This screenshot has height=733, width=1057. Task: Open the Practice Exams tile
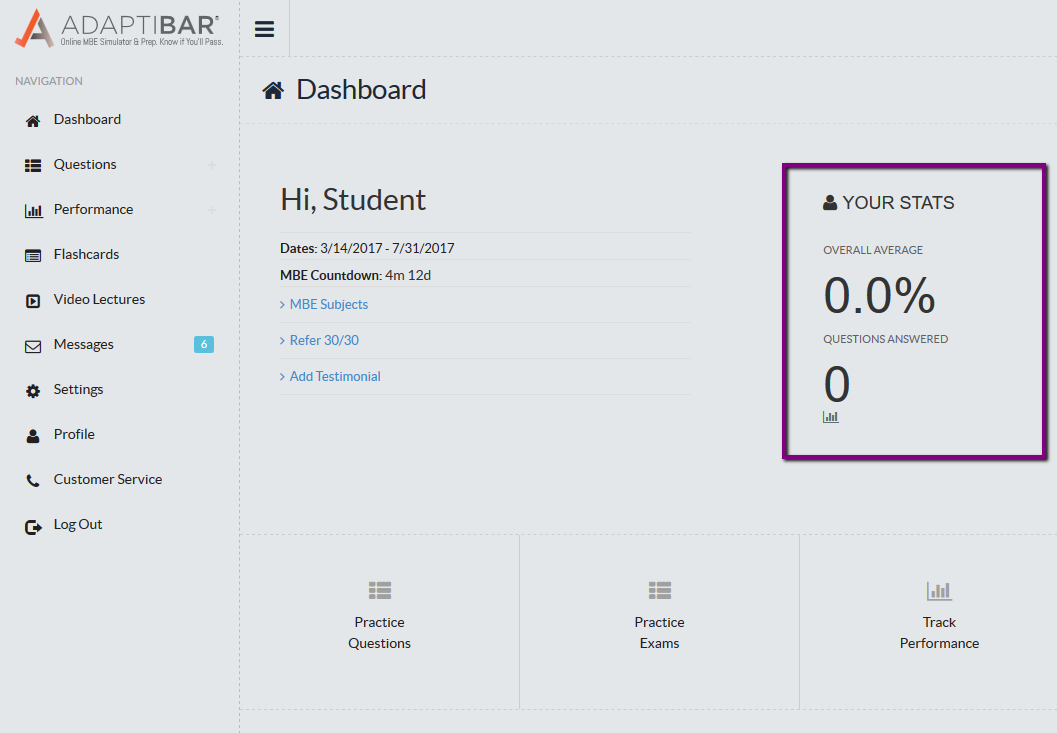coord(659,620)
